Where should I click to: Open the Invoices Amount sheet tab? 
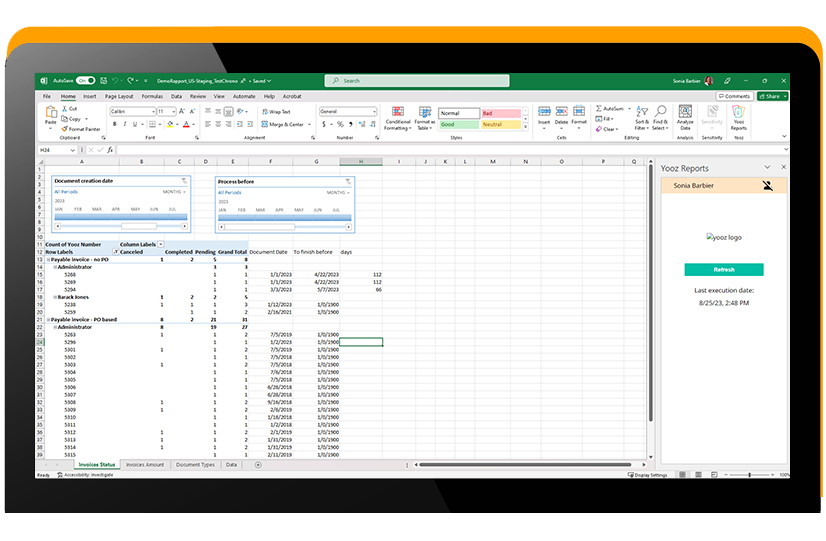145,465
